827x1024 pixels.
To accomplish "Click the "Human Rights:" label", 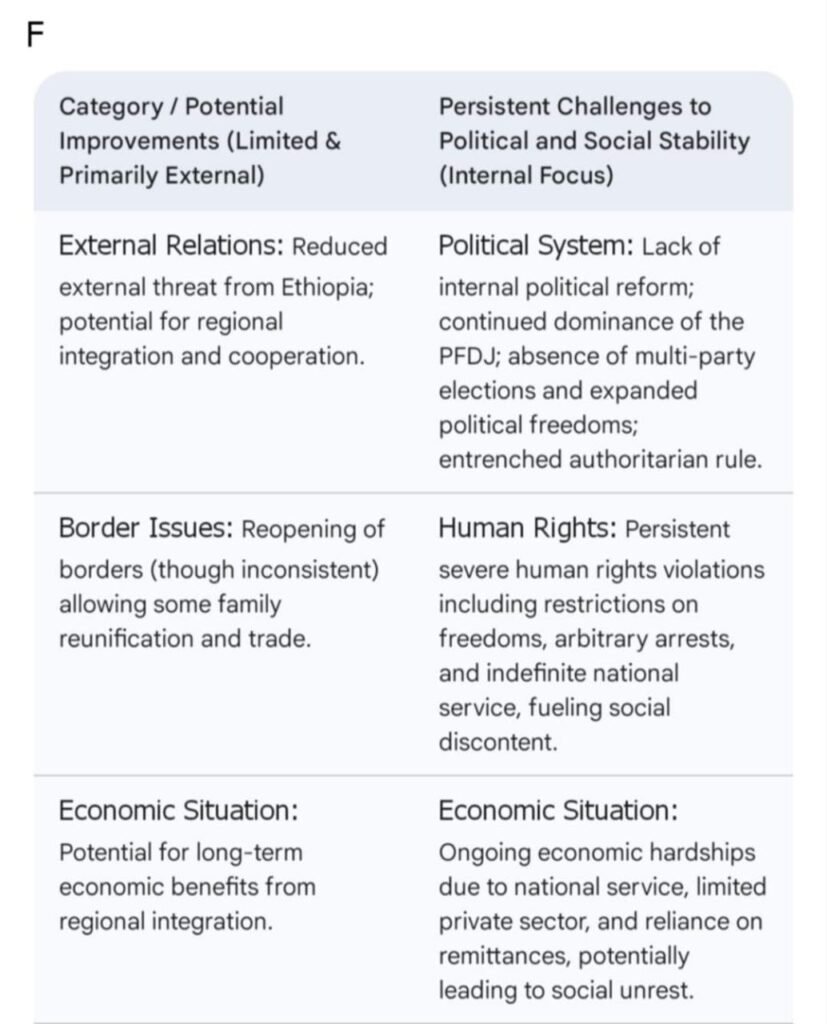I will [527, 528].
